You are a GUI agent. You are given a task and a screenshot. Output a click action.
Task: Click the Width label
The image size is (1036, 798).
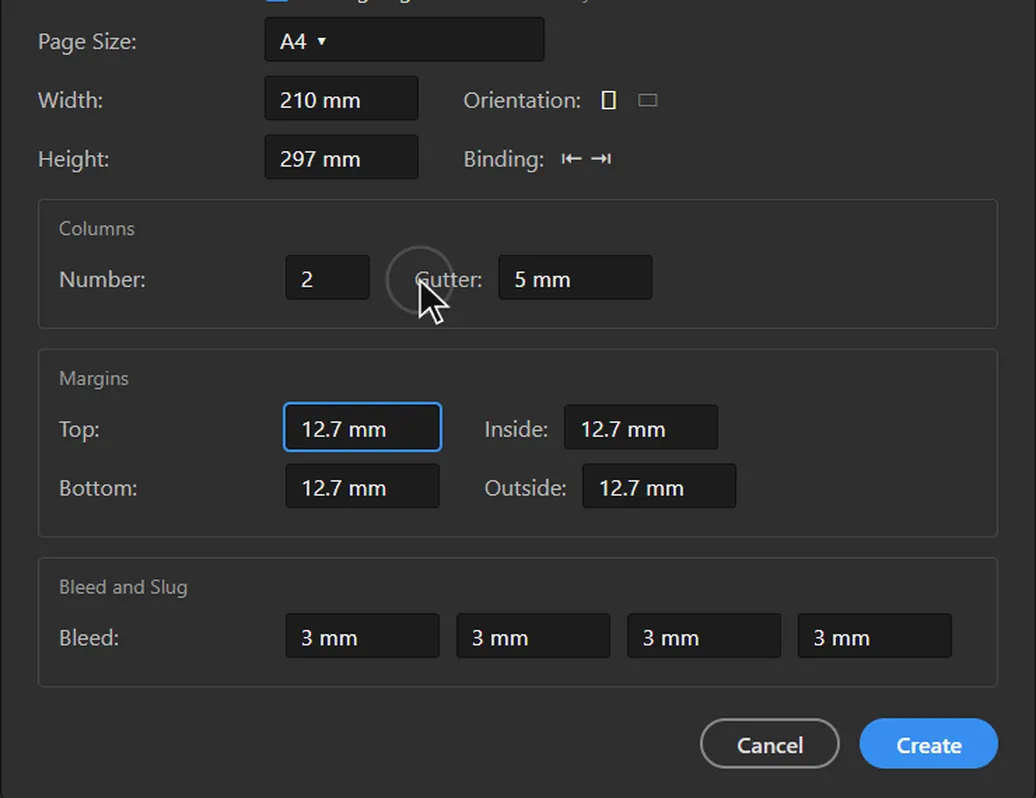71,100
